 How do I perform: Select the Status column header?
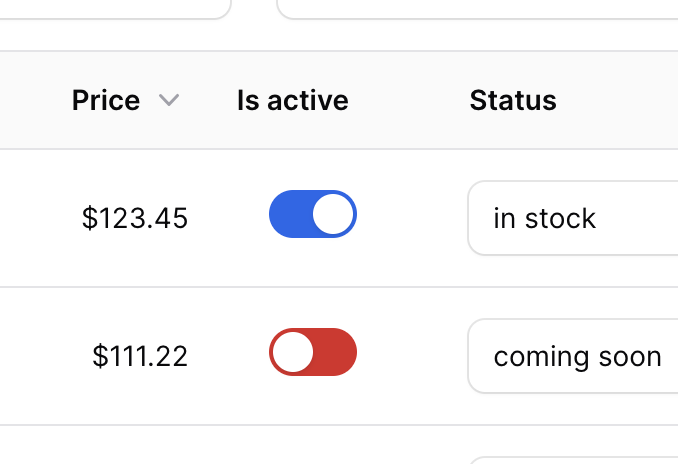[513, 100]
